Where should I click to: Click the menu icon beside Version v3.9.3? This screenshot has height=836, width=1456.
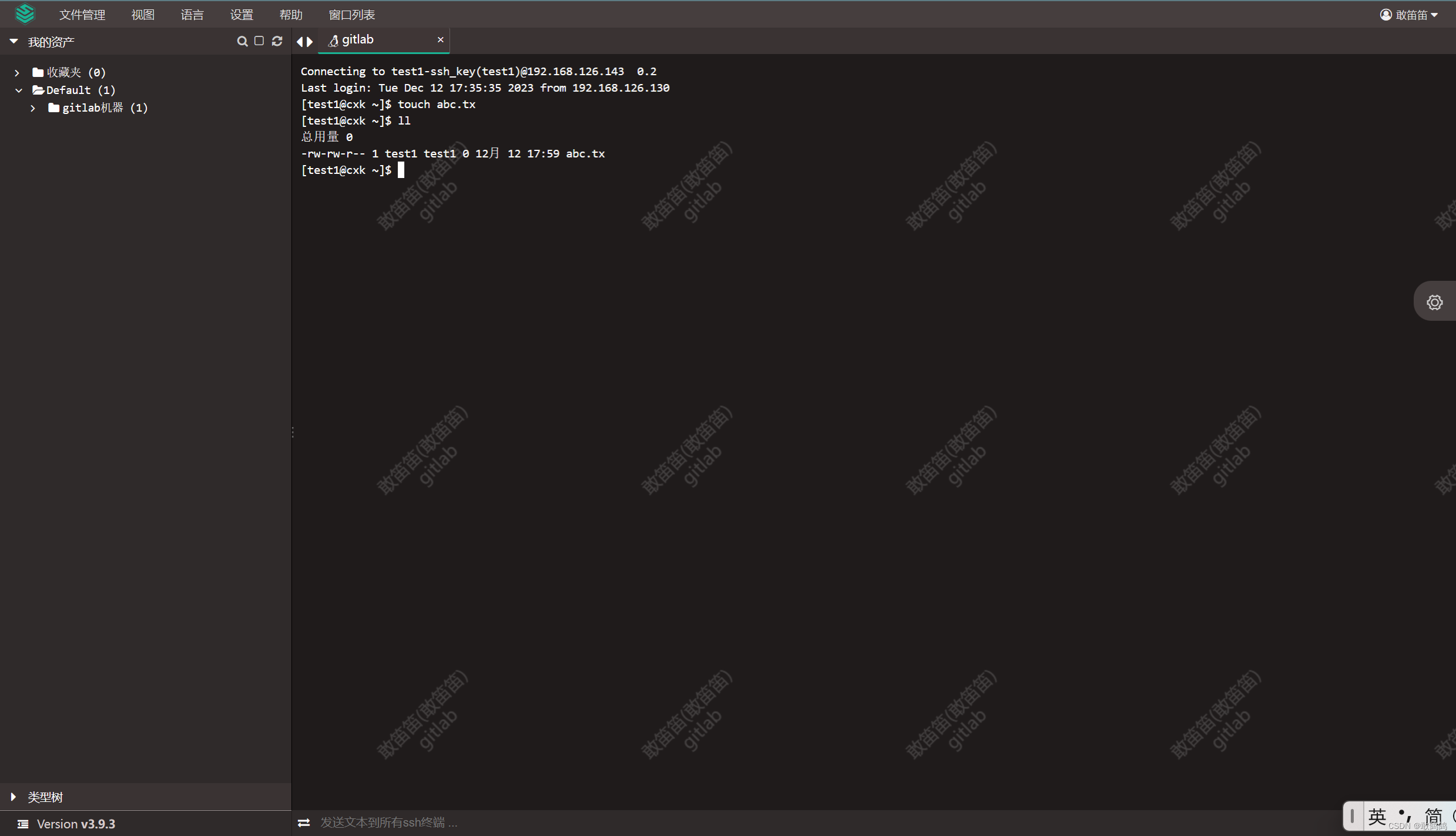(23, 824)
